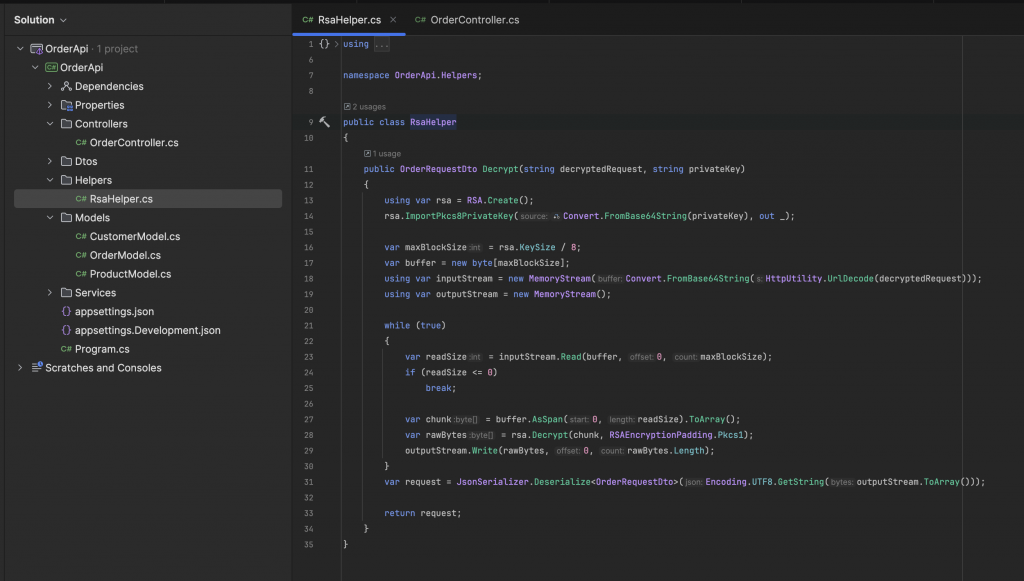Expand the Services folder

[50, 293]
